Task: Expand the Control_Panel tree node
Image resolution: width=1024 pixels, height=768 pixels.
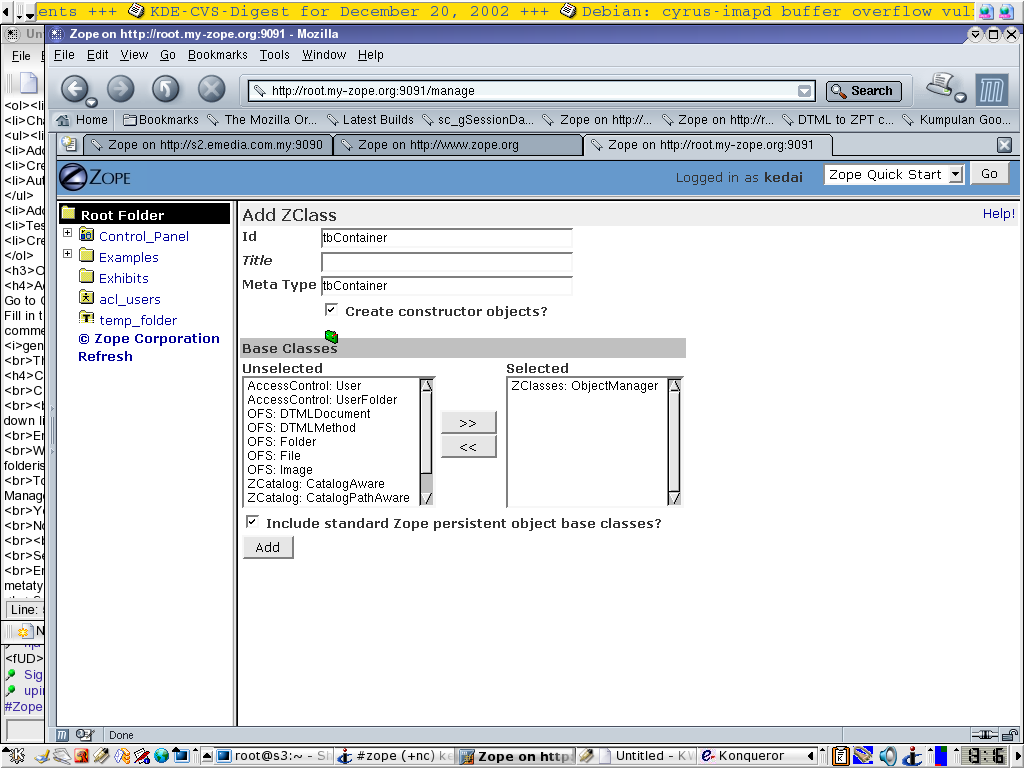Action: tap(67, 232)
